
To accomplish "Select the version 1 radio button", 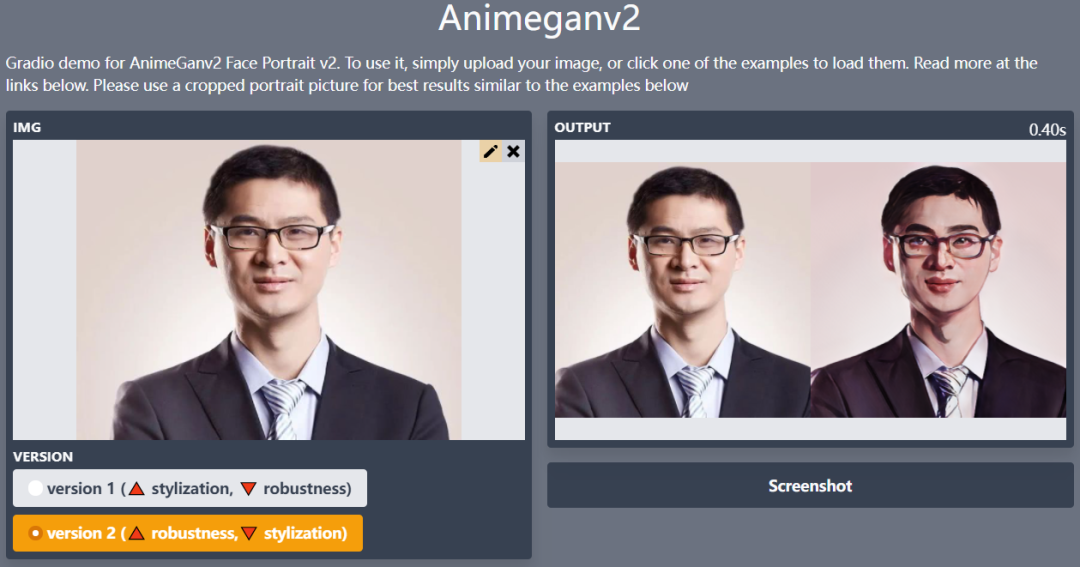I will click(35, 488).
